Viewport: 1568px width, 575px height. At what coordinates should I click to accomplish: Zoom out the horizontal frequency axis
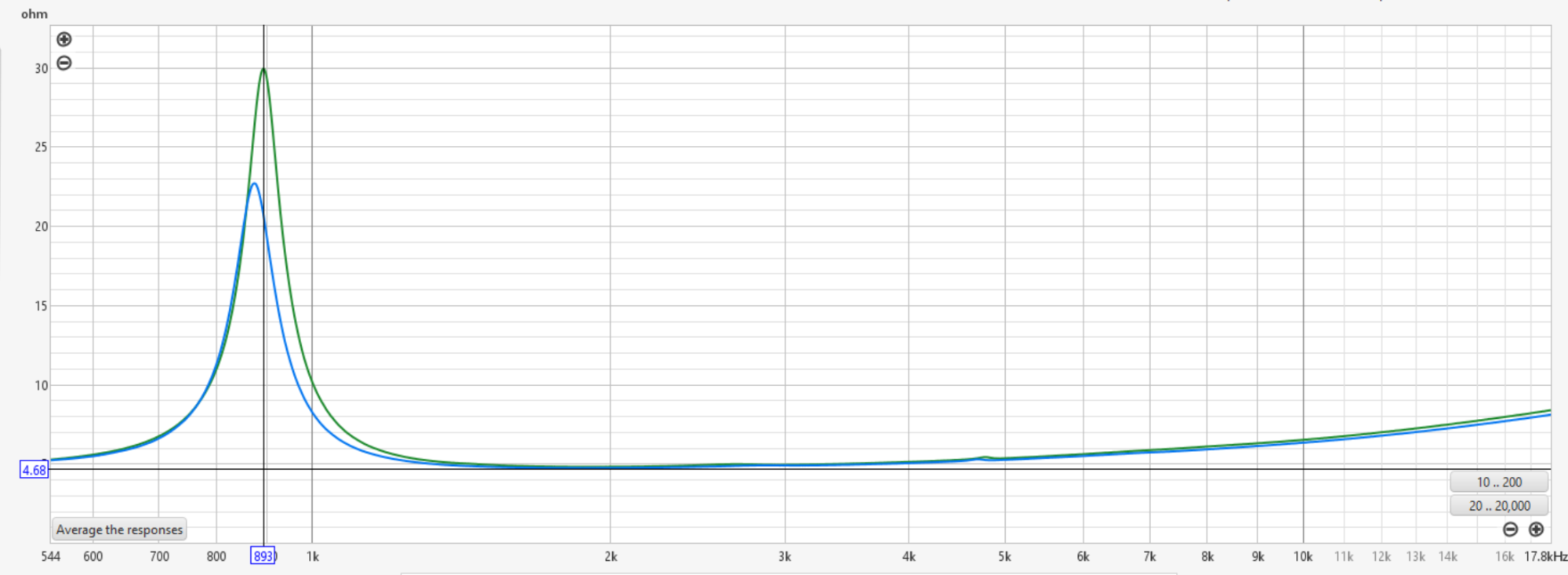tap(1510, 530)
